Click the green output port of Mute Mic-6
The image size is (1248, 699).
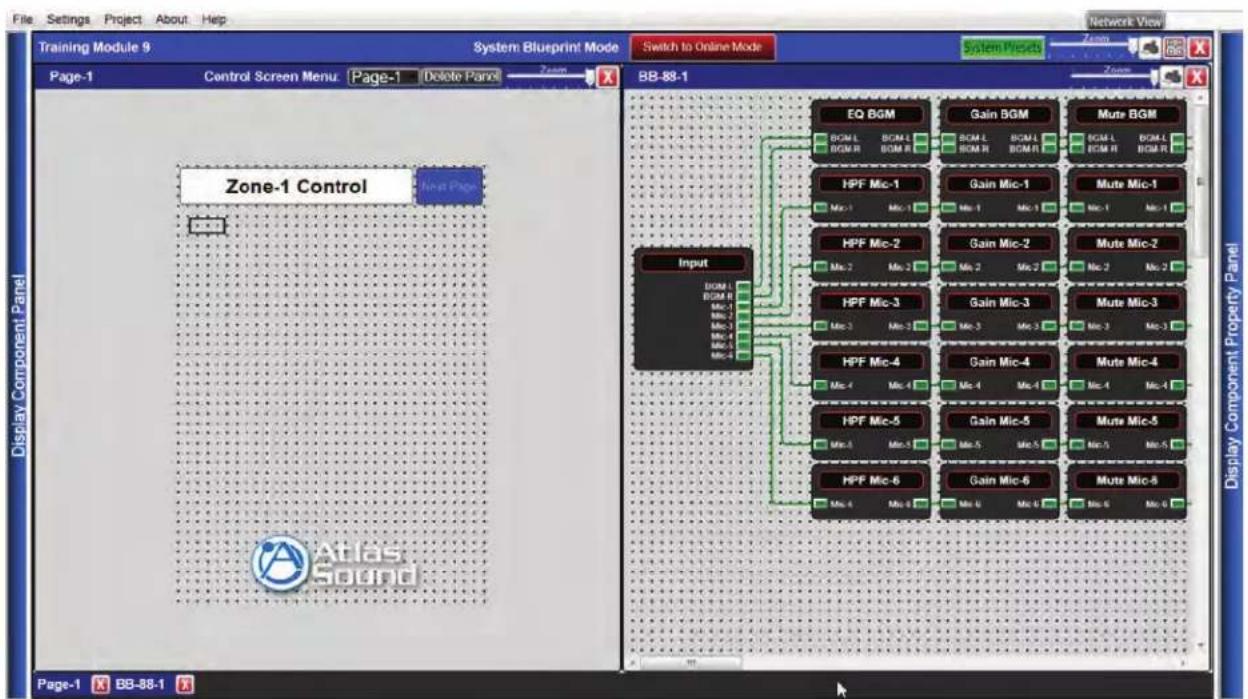[x=1179, y=504]
